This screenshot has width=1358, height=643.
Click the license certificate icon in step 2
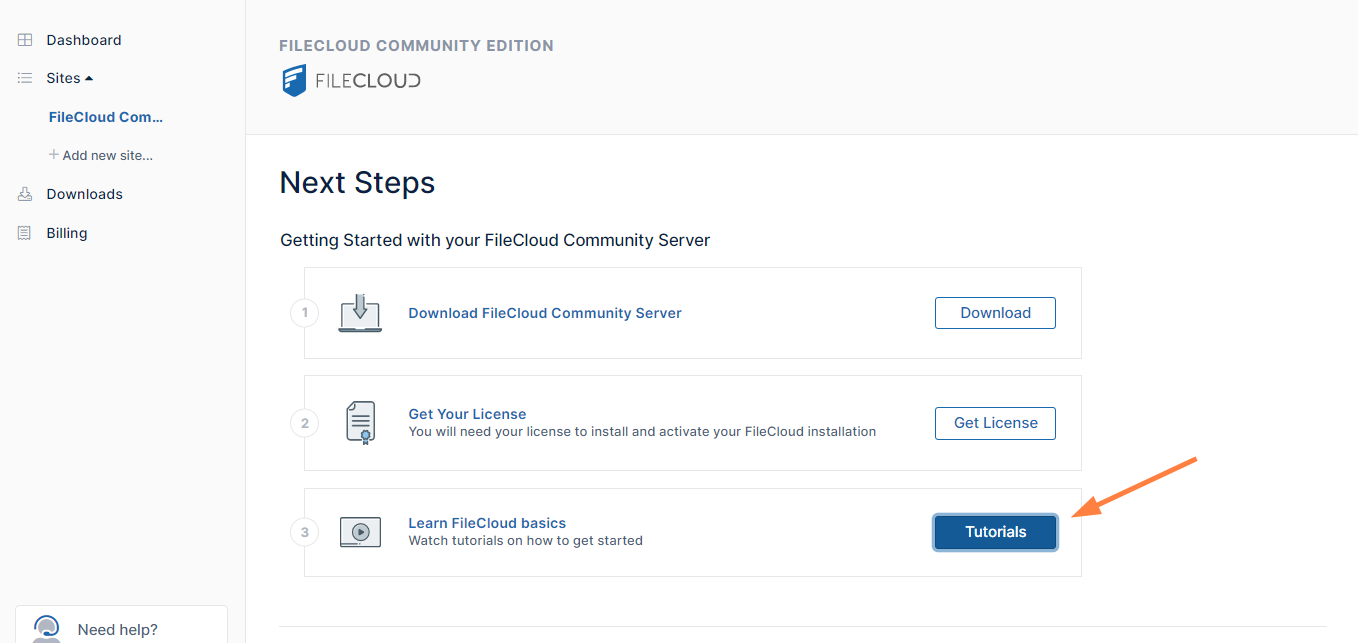pyautogui.click(x=359, y=422)
